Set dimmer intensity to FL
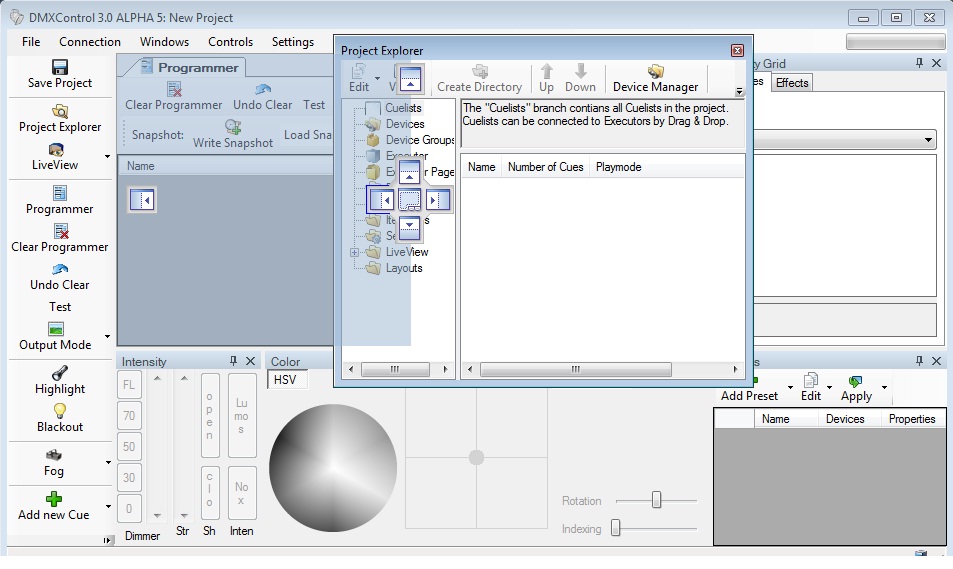Viewport: 953px width, 569px height. tap(129, 383)
